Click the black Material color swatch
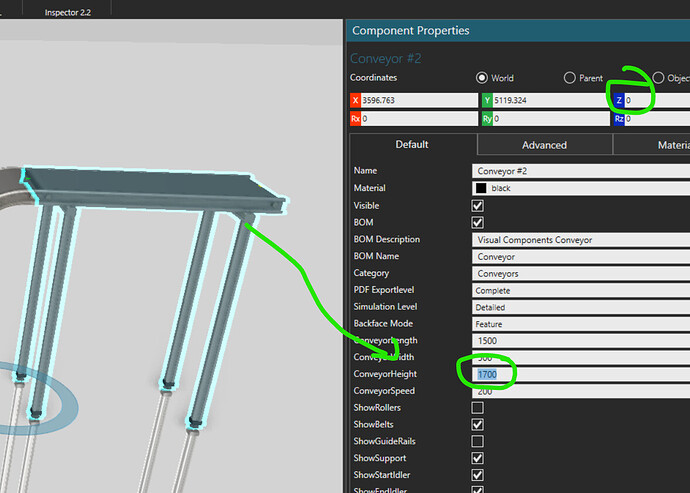Viewport: 690px width, 493px height. [481, 188]
